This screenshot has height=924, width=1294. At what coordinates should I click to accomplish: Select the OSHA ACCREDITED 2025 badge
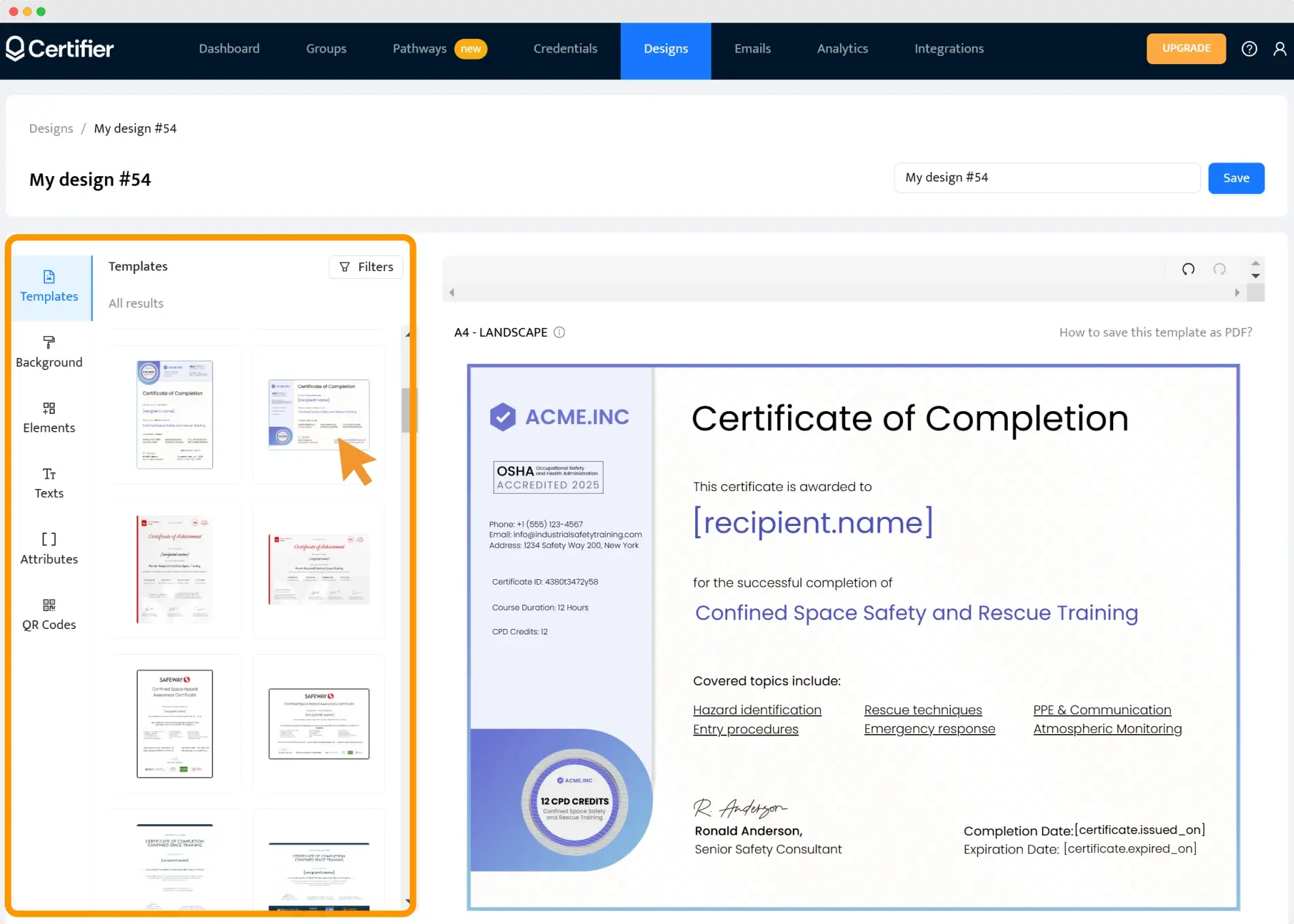(x=548, y=477)
